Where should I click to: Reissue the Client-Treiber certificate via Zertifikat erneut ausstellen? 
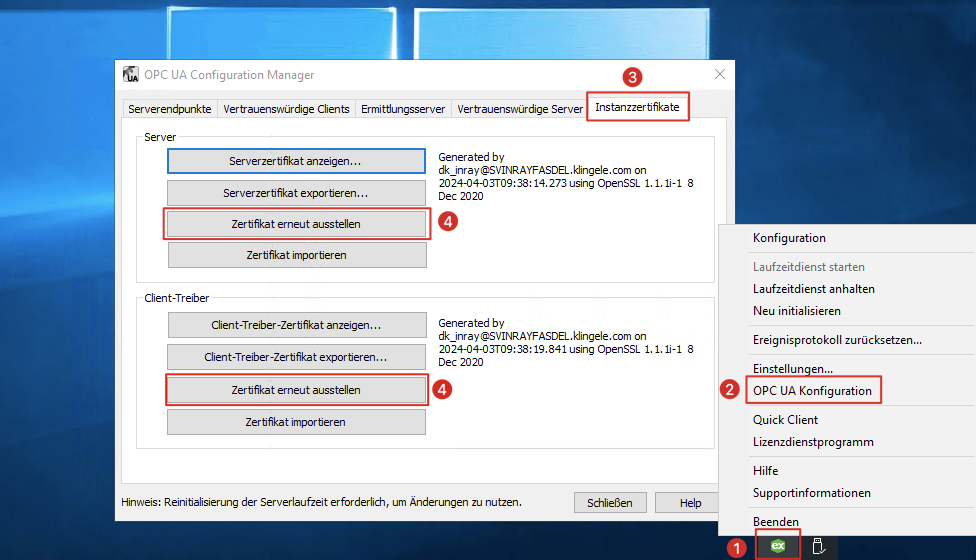click(296, 390)
